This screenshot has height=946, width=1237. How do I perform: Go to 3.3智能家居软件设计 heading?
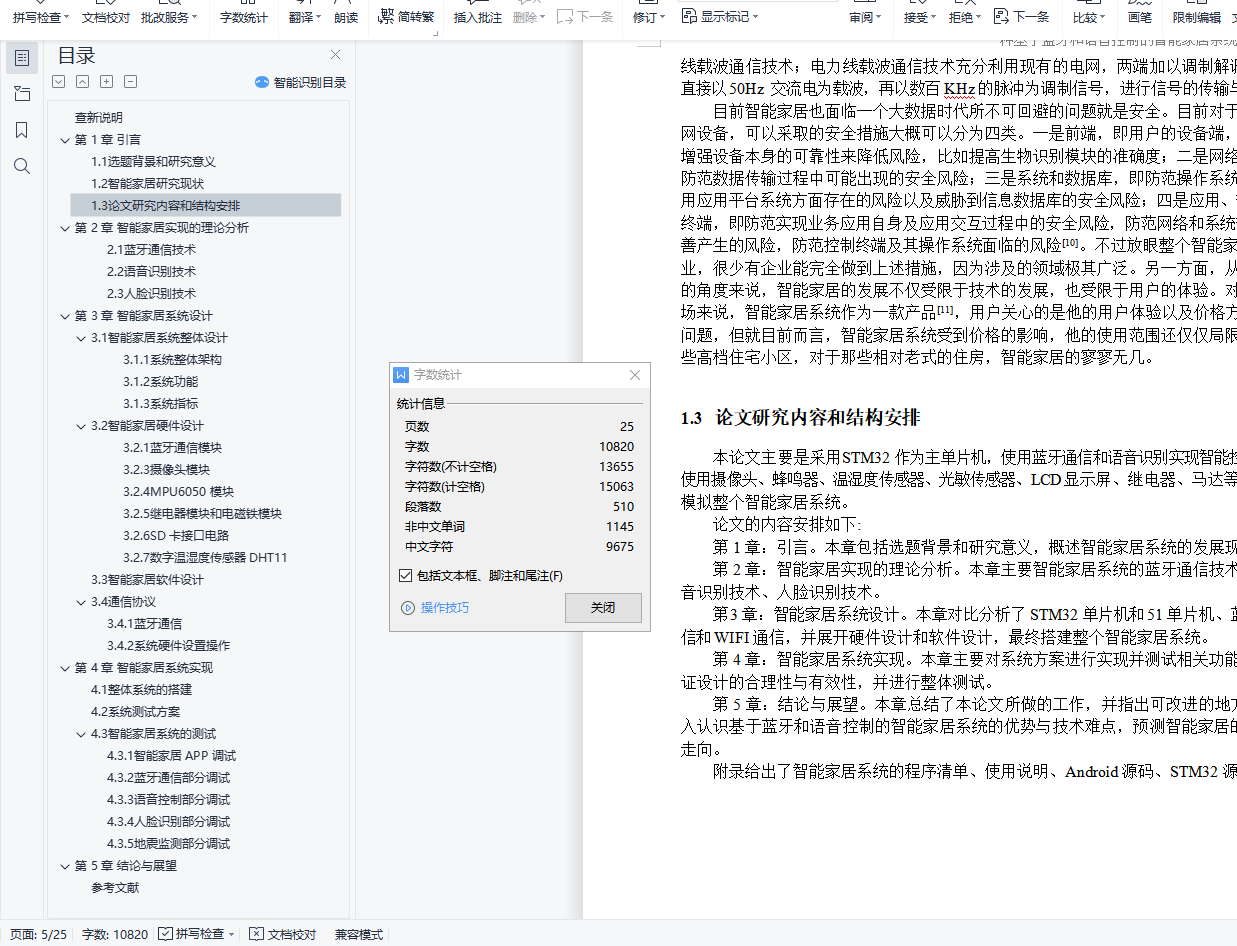[x=147, y=580]
